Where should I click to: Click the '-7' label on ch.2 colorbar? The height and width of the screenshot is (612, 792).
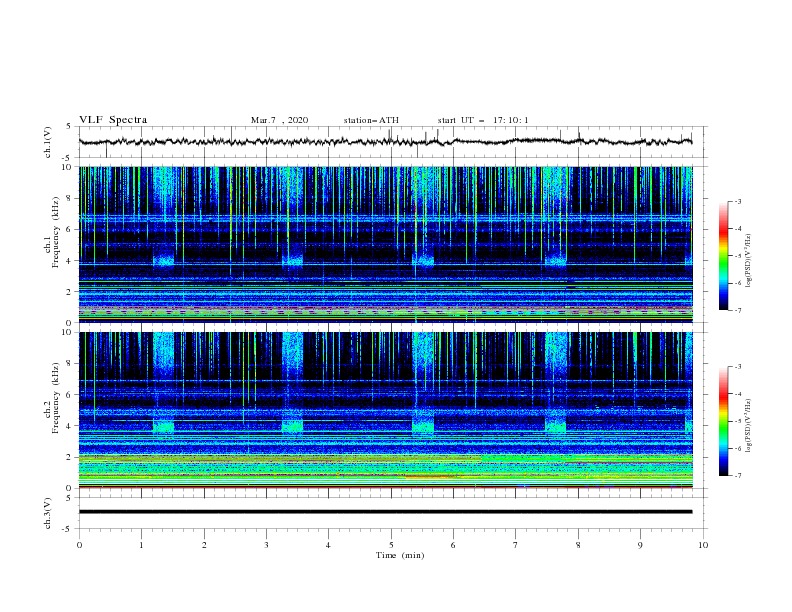737,476
